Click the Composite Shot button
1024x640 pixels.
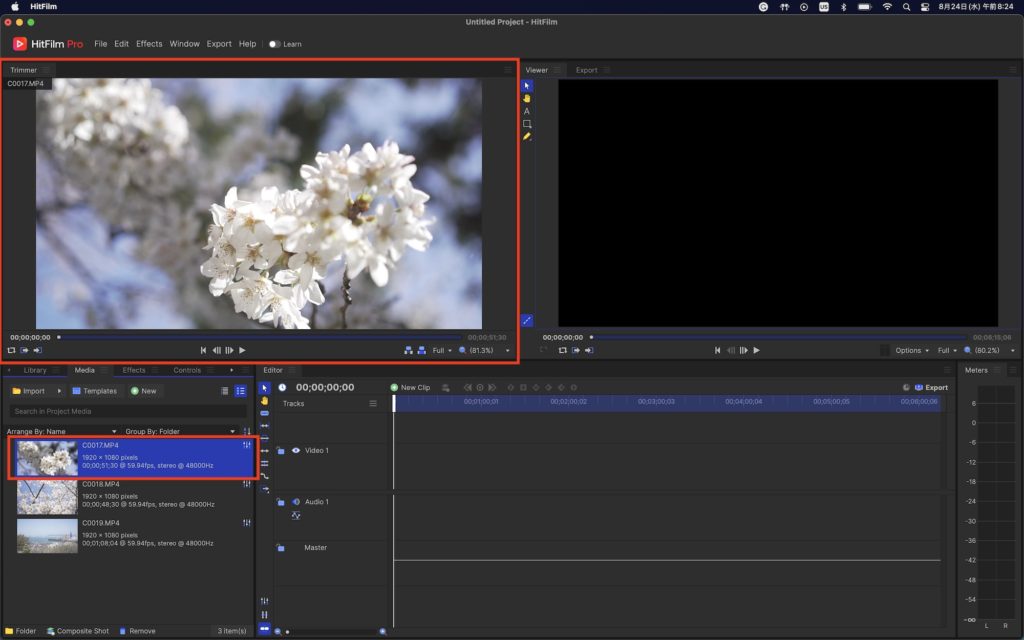click(x=77, y=631)
